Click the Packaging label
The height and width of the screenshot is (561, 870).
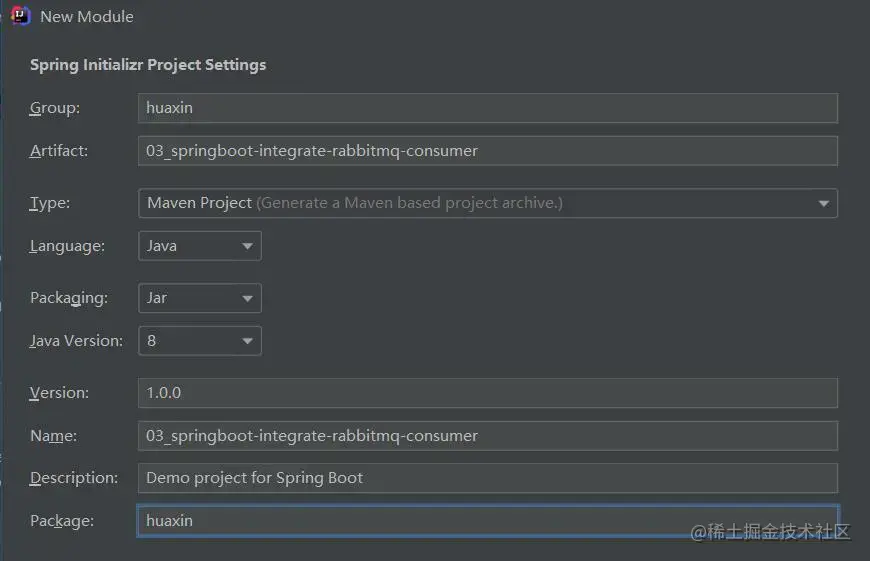[x=69, y=298]
